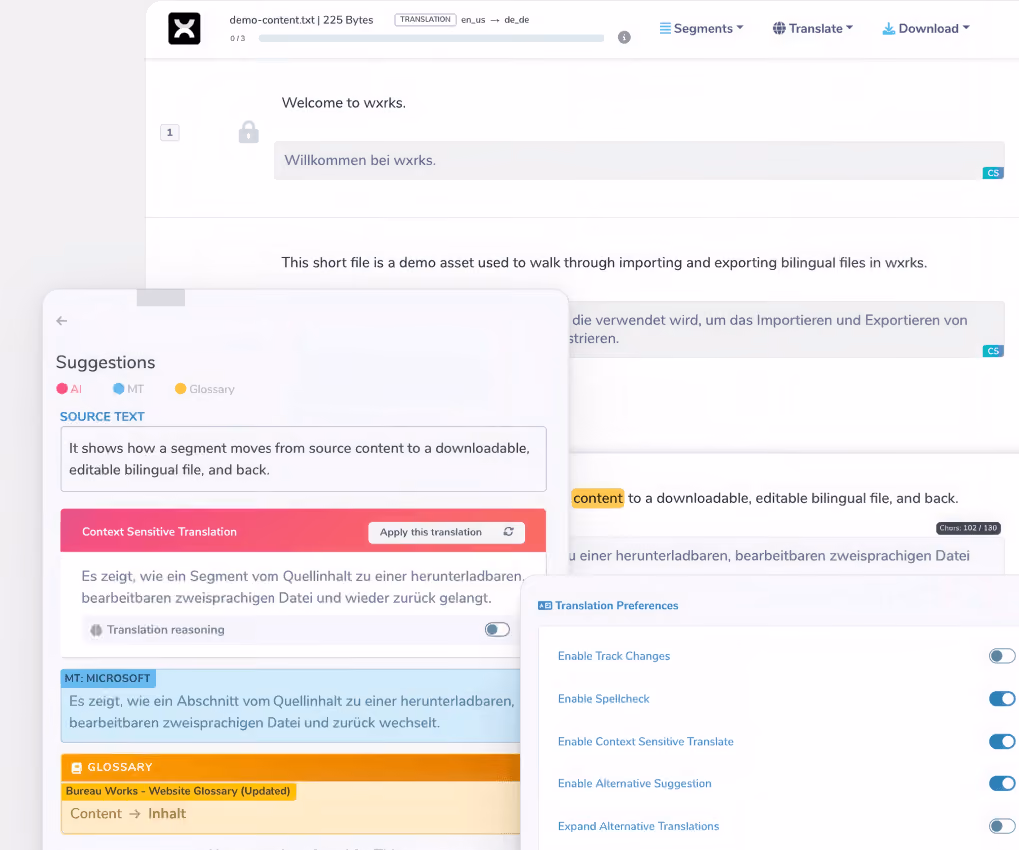Click the MT: MICROSOFT label
The image size is (1019, 850).
[x=107, y=678]
